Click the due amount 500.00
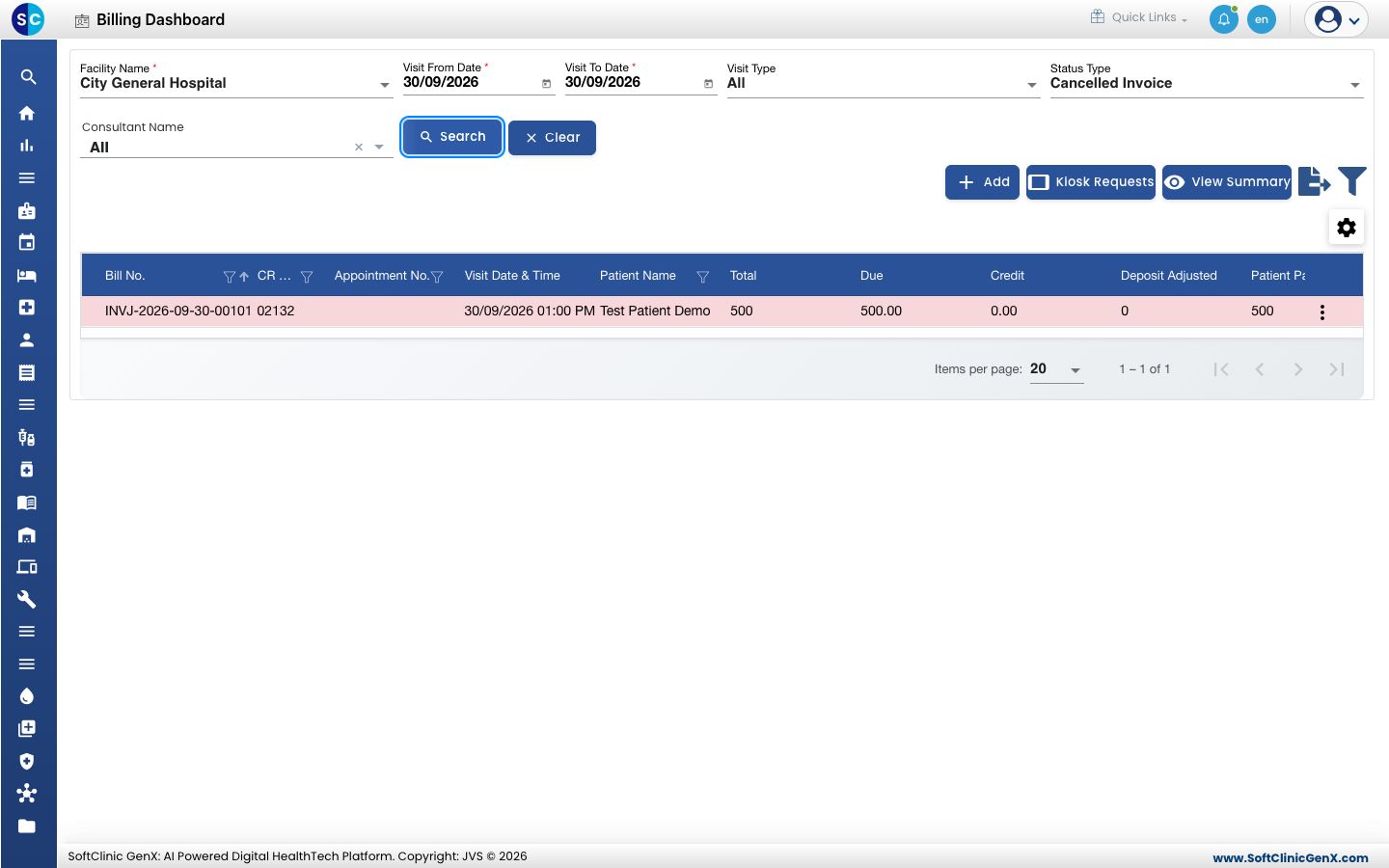The height and width of the screenshot is (868, 1389). click(882, 312)
